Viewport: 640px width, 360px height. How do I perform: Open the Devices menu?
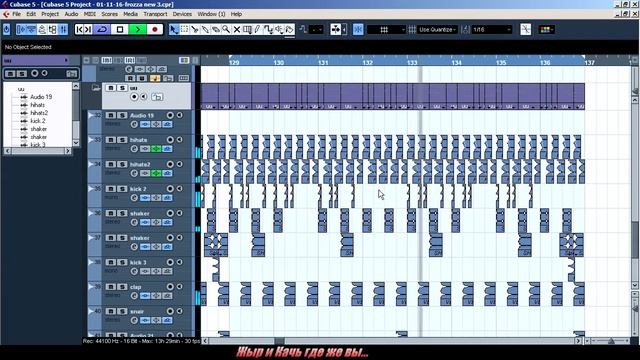pyautogui.click(x=182, y=14)
